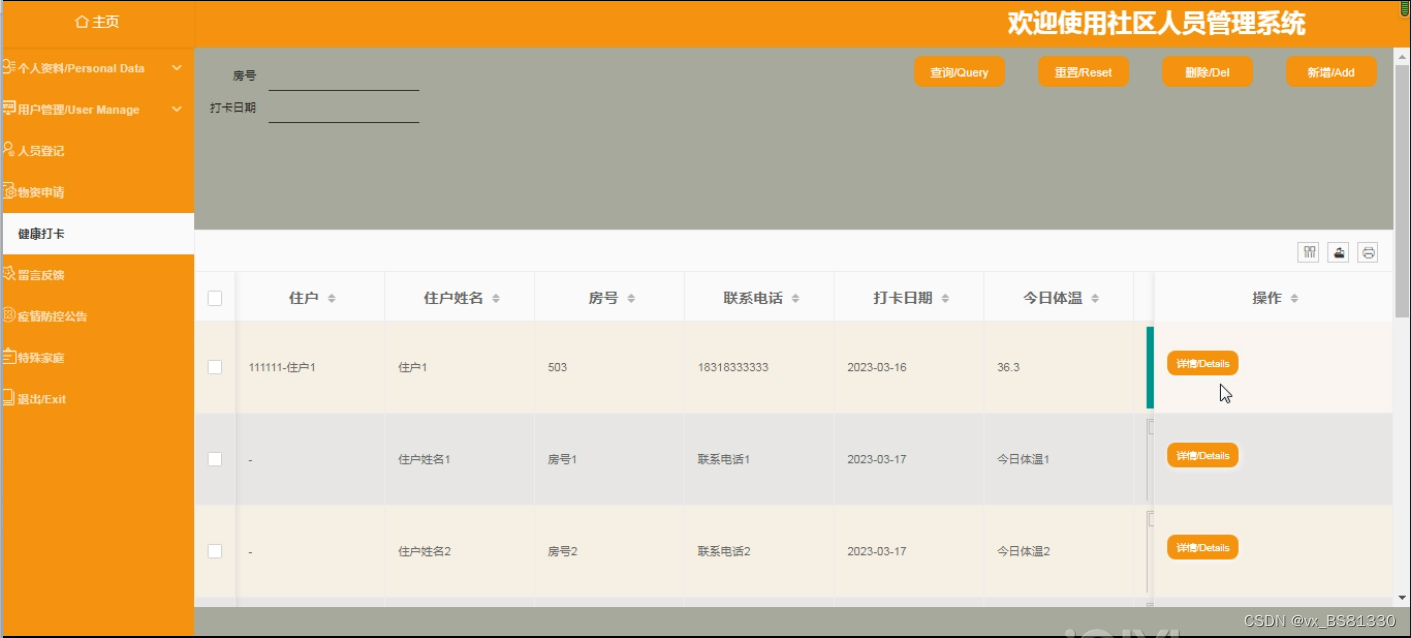1411x638 pixels.
Task: Click the 删除/Del button
Action: tap(1207, 72)
